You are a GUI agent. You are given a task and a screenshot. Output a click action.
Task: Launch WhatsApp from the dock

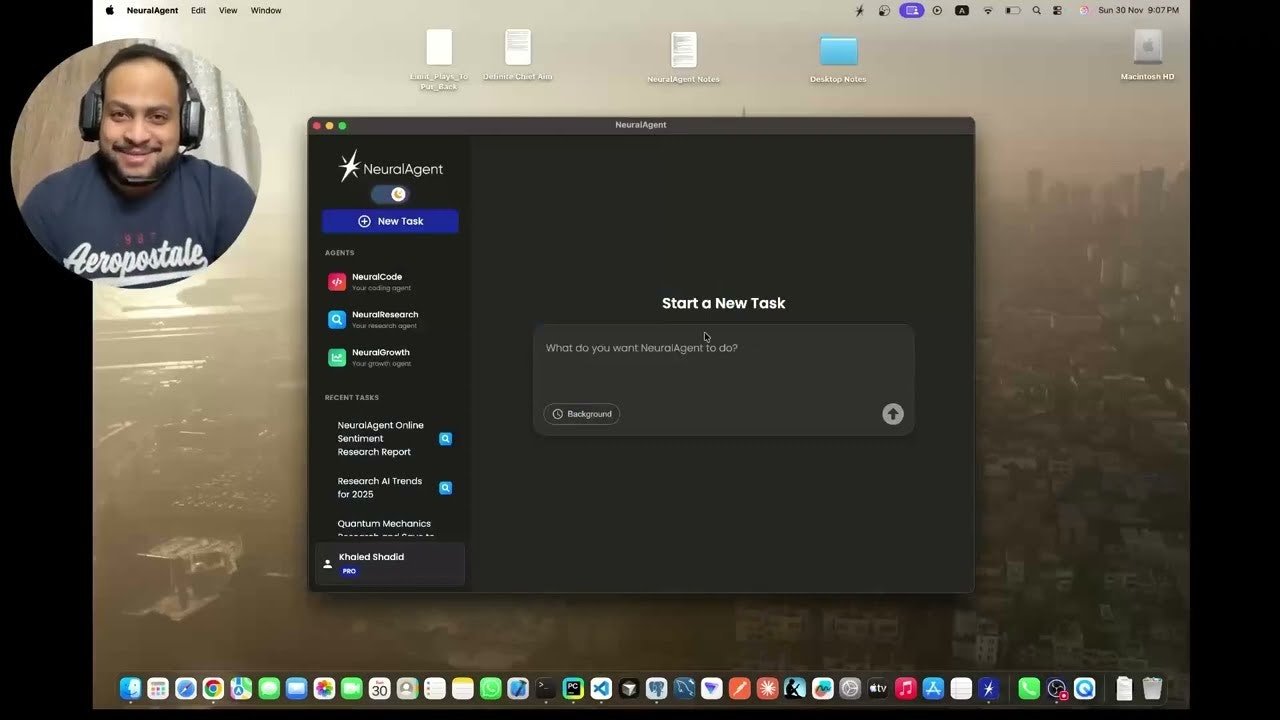[490, 688]
